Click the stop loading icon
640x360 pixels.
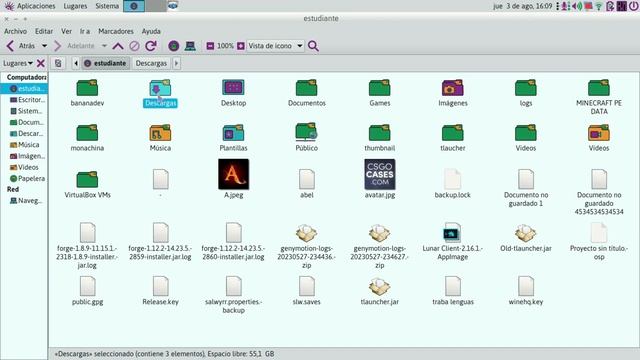click(x=134, y=46)
